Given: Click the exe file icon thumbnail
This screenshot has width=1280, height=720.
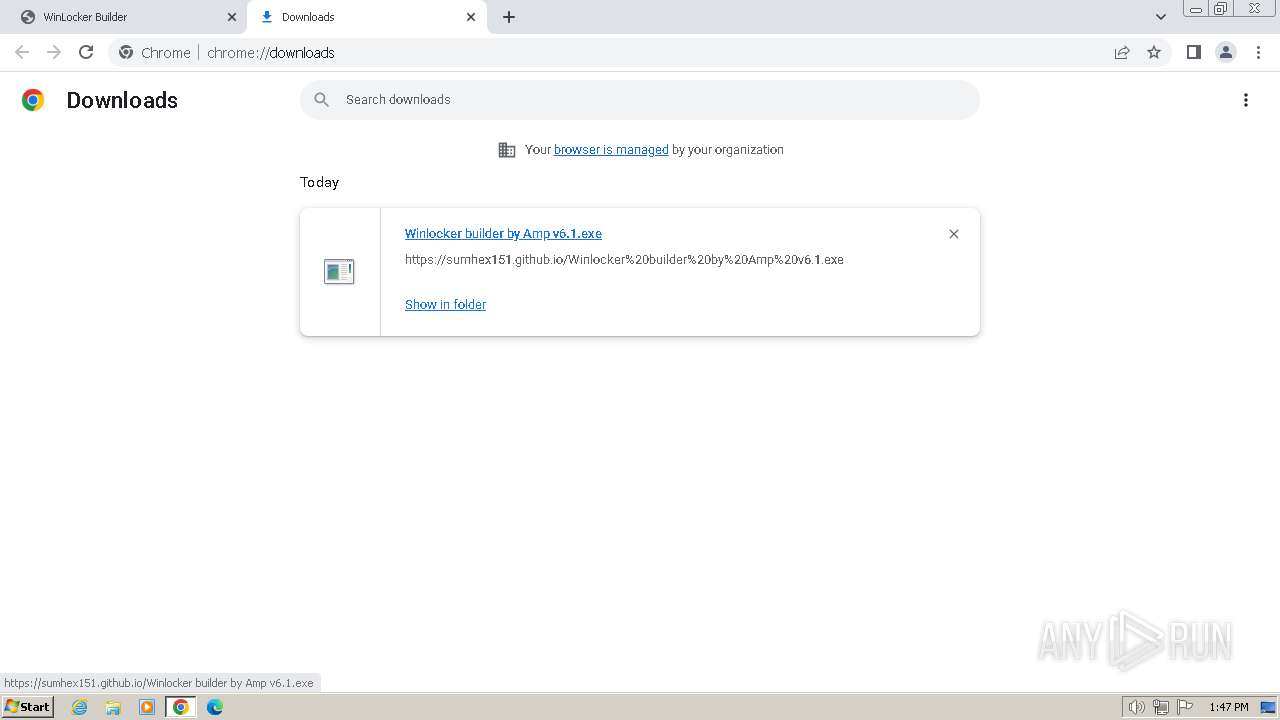Looking at the screenshot, I should coord(339,271).
